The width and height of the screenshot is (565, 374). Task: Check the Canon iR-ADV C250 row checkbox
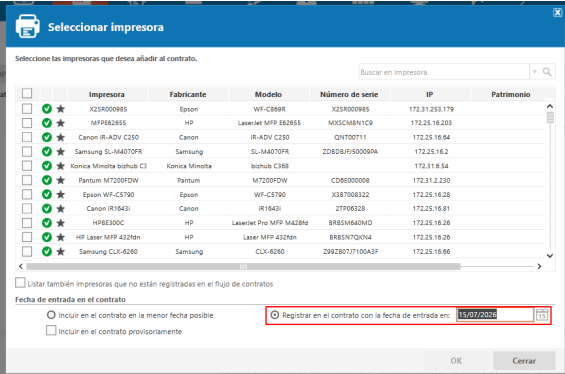click(x=27, y=137)
